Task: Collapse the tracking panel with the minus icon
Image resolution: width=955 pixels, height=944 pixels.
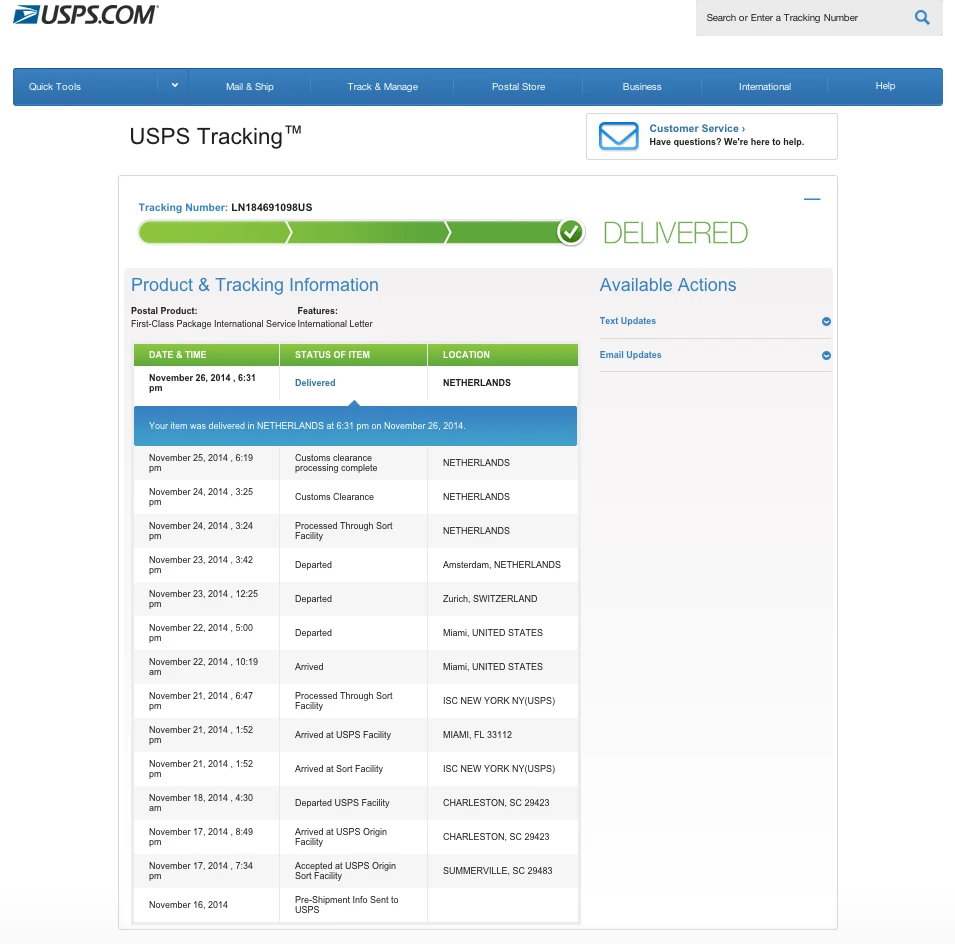Action: tap(812, 199)
